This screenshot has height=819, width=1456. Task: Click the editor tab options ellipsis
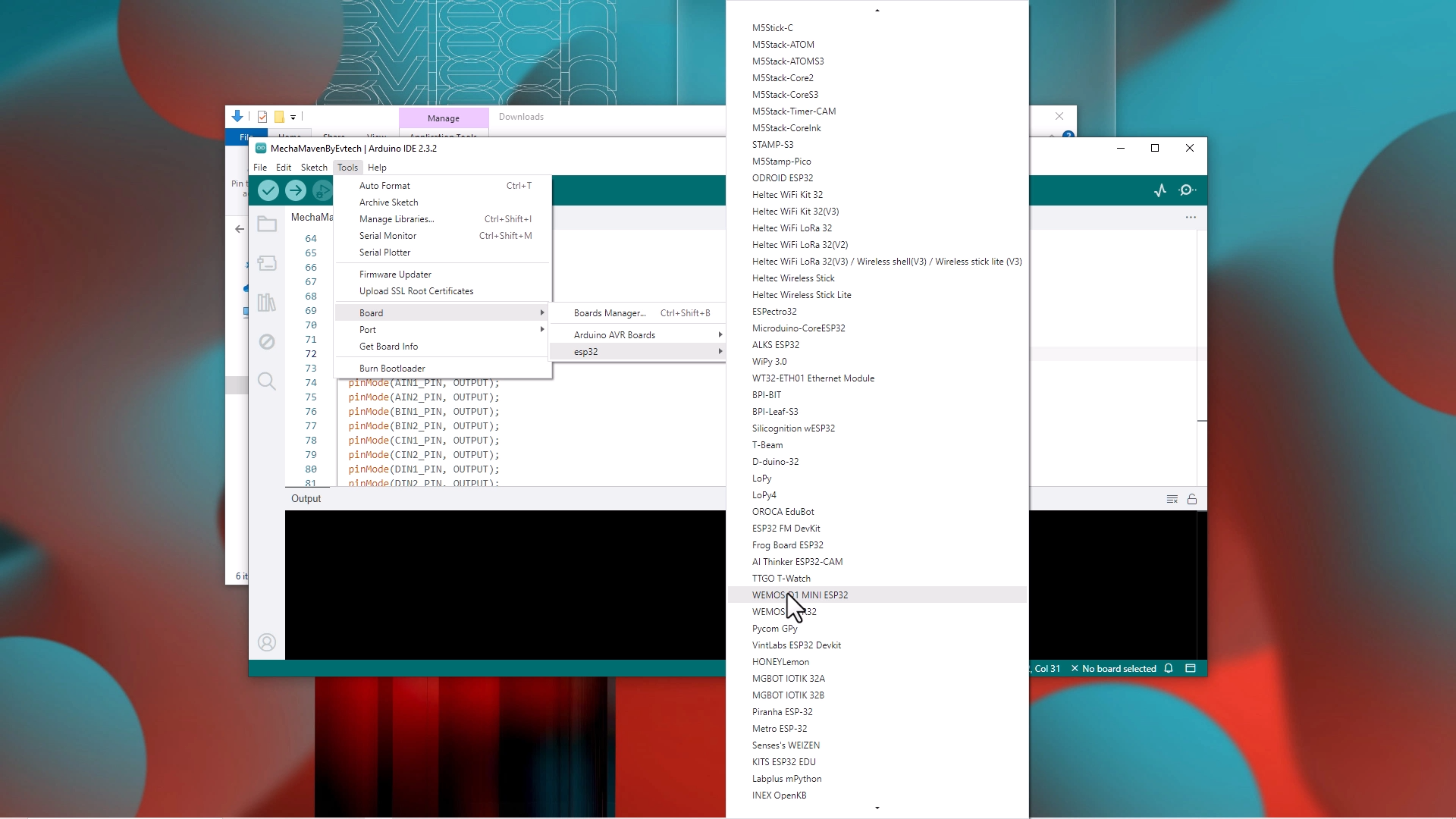1191,218
